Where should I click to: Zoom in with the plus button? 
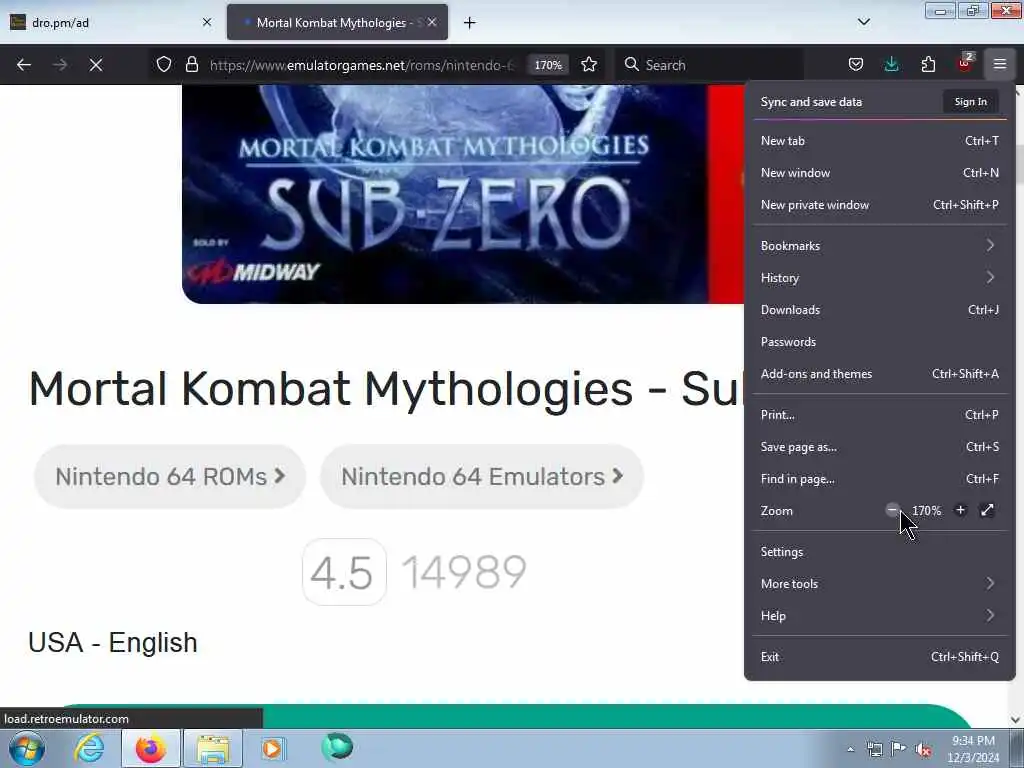(x=960, y=510)
